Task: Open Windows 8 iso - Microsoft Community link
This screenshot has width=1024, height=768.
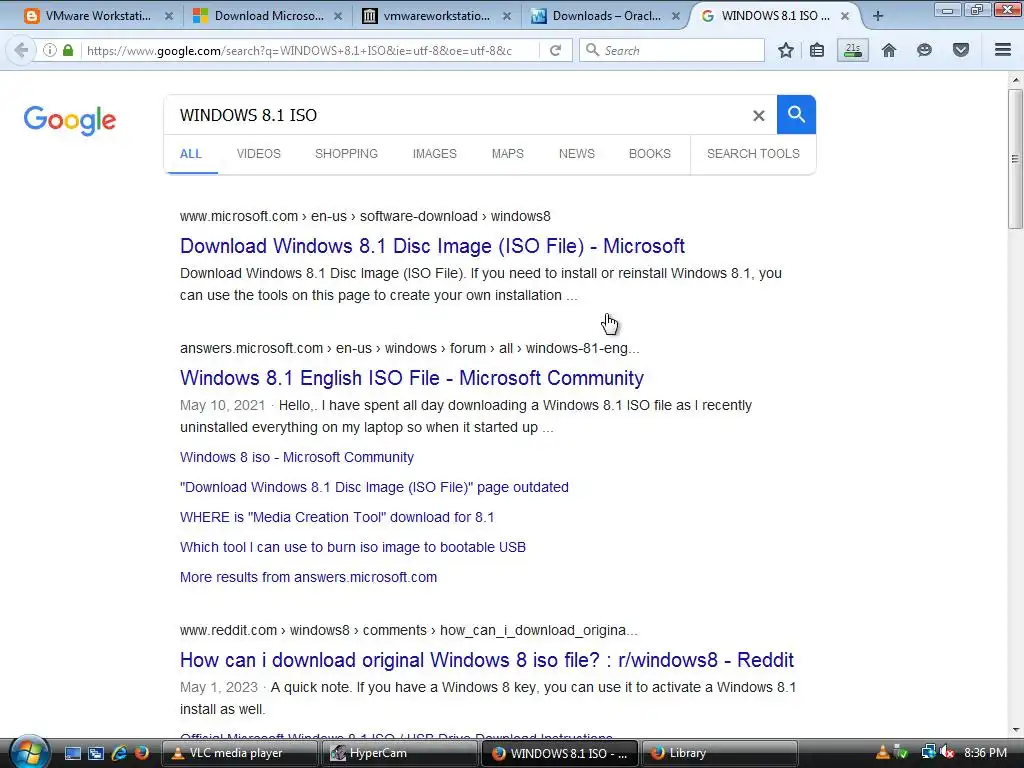Action: (296, 457)
